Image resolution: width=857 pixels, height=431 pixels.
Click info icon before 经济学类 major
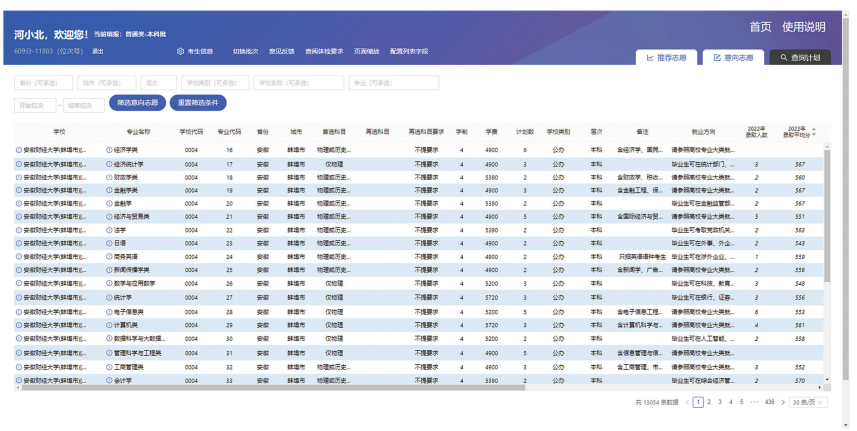click(109, 150)
